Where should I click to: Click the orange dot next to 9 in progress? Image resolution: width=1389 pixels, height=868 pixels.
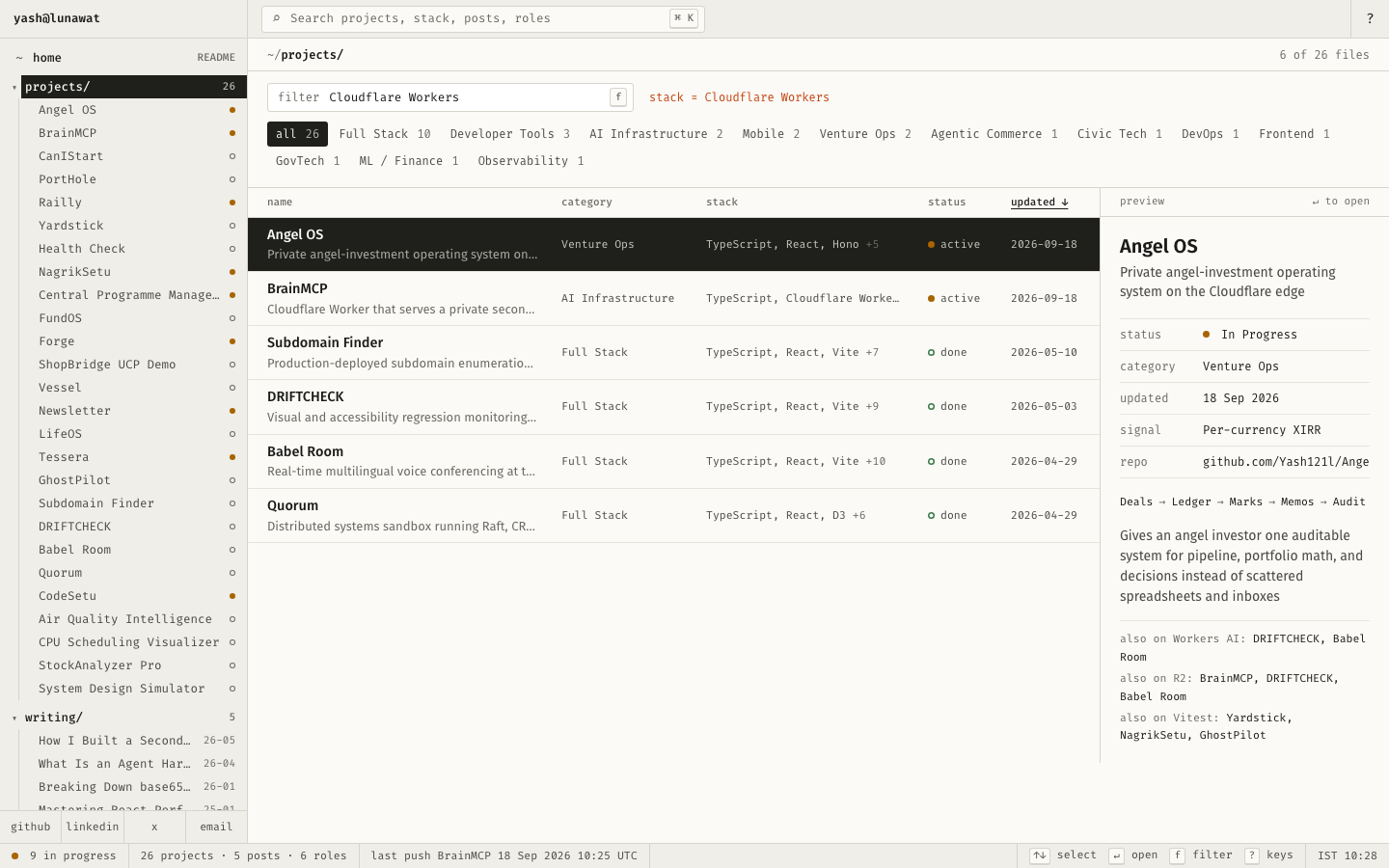pyautogui.click(x=14, y=855)
